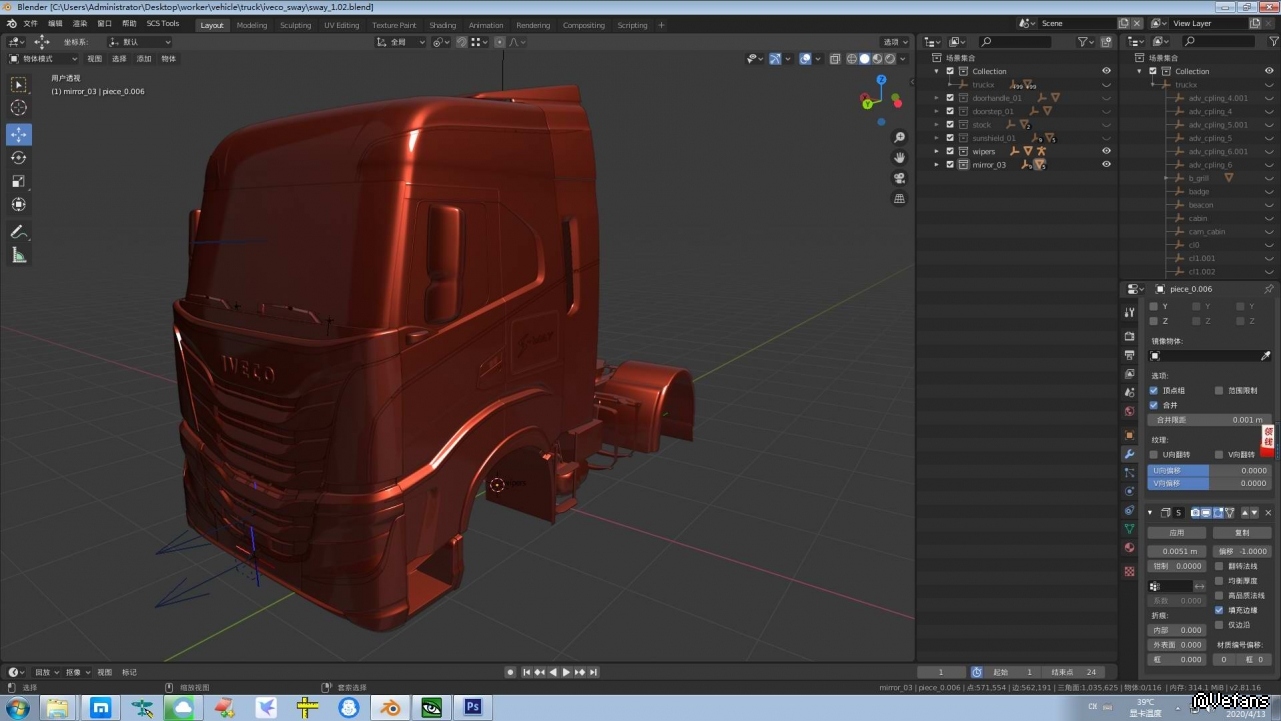Activate the Measure tool

19,255
